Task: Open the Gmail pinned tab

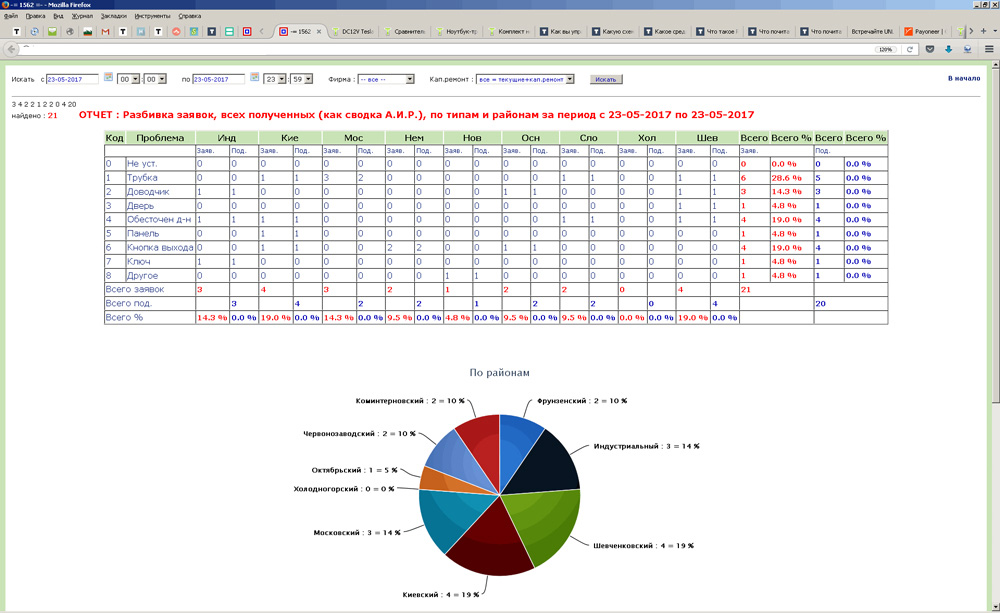Action: [106, 32]
